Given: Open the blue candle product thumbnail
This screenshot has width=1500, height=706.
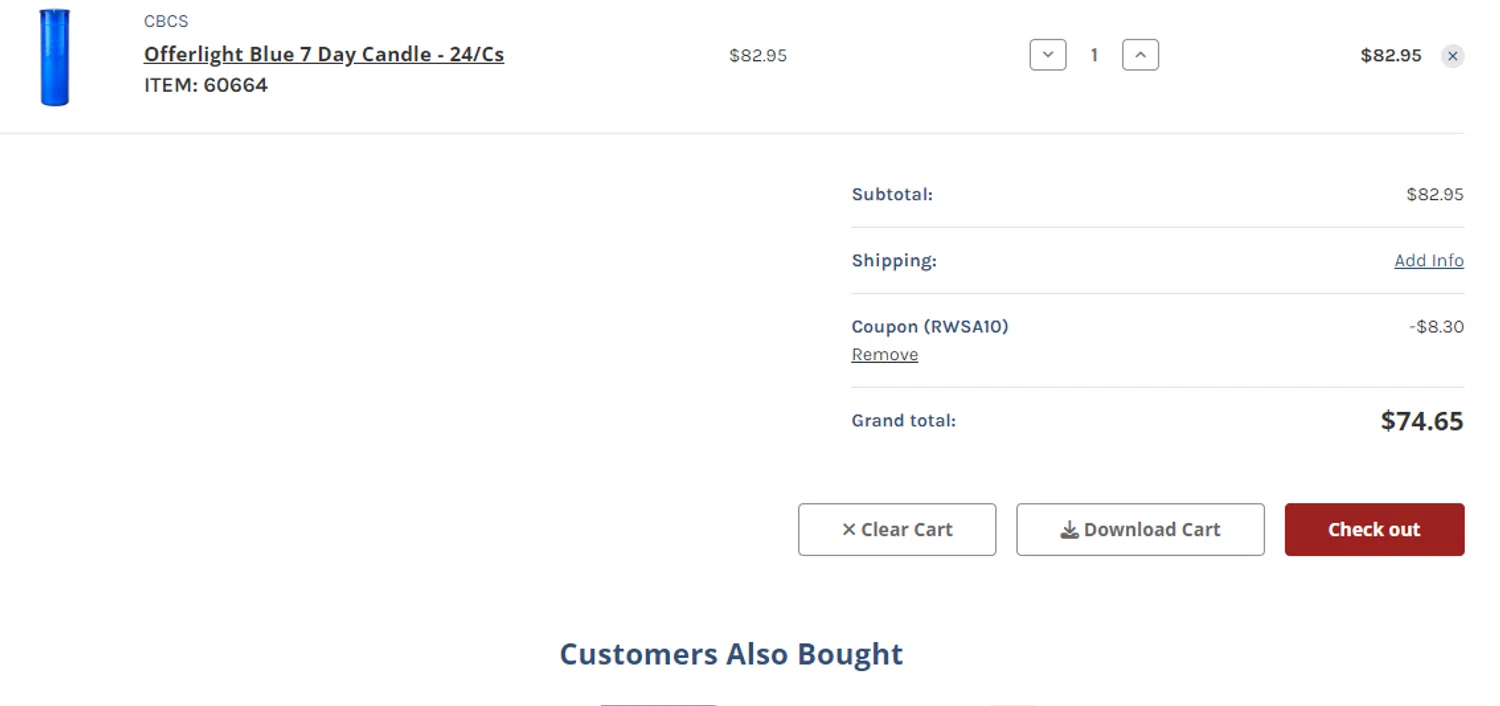Looking at the screenshot, I should 55,57.
